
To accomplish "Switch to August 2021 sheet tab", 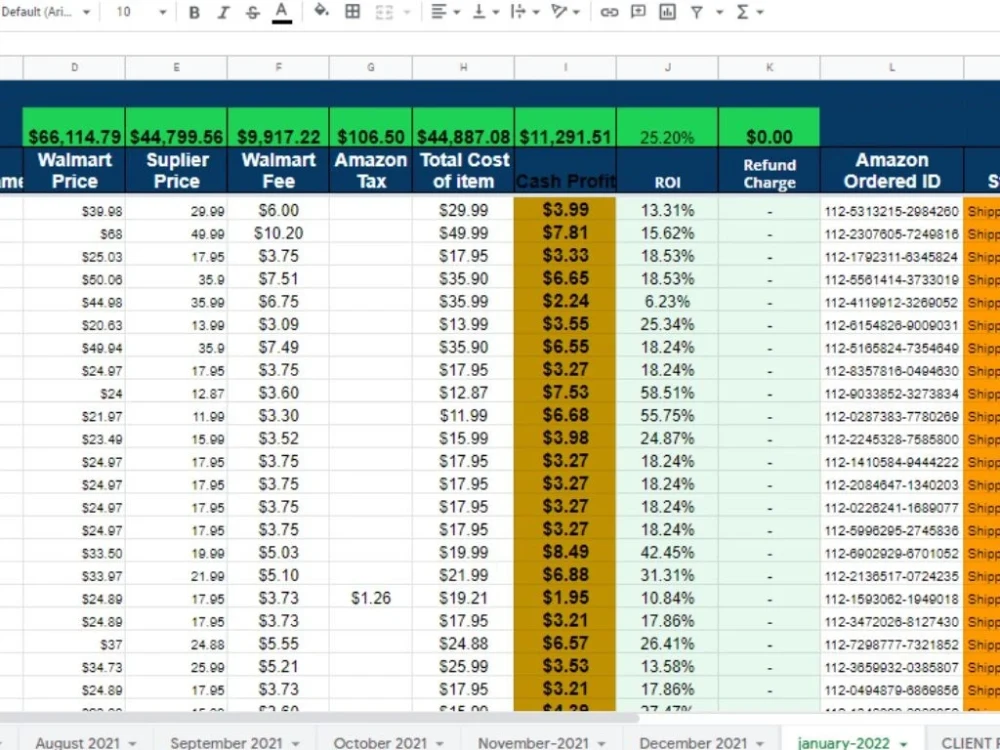I will pos(77,743).
